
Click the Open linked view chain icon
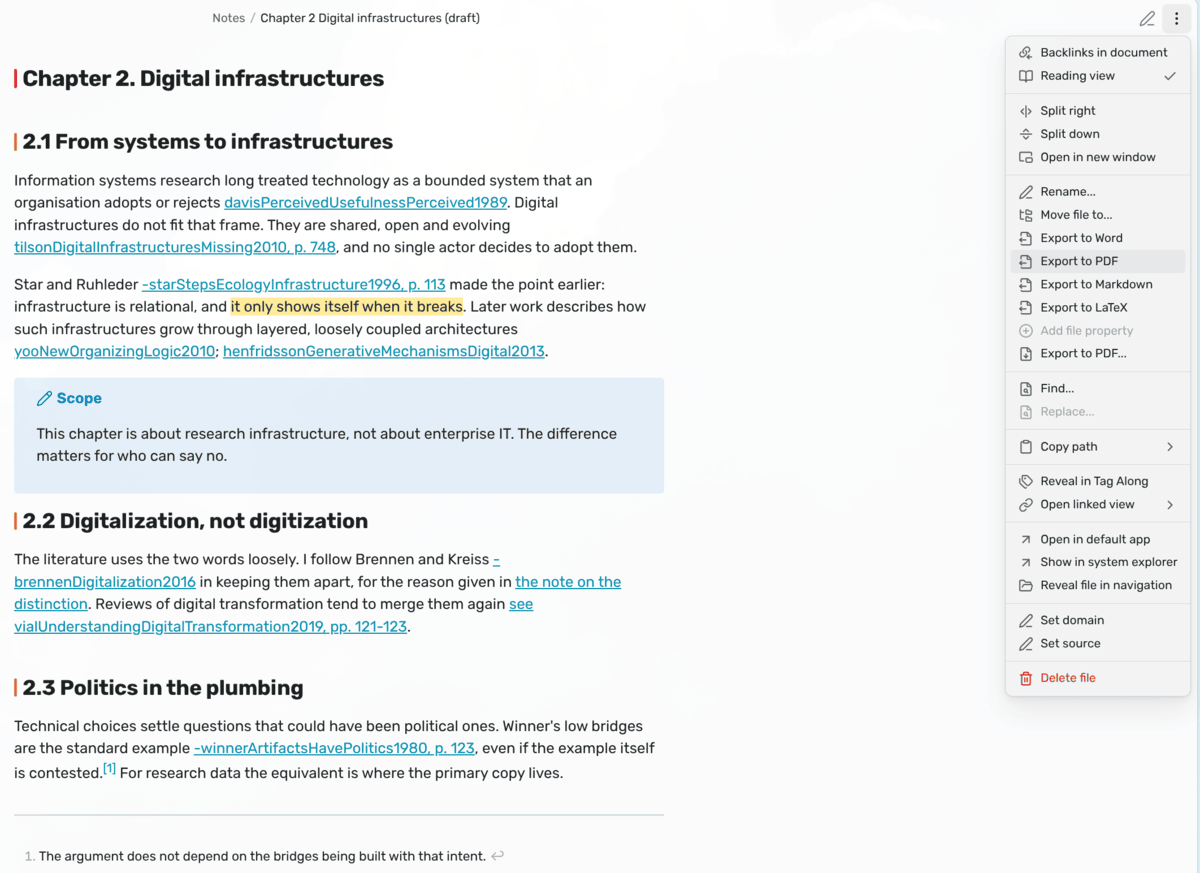(1025, 505)
